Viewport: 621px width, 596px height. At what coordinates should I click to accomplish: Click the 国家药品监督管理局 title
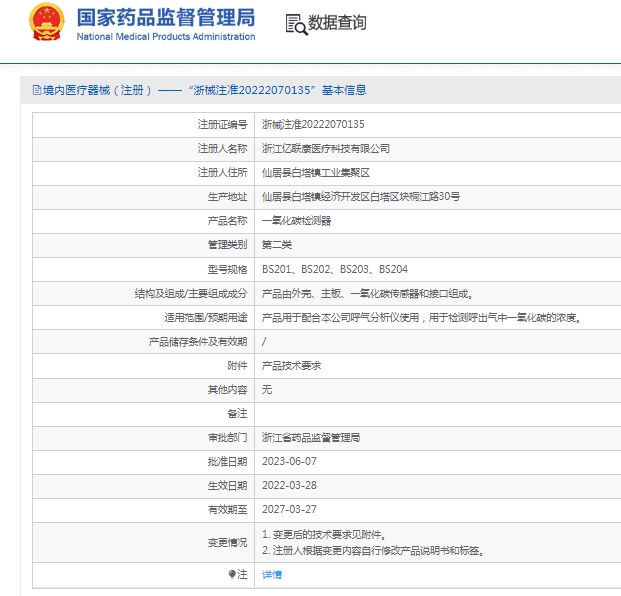tap(166, 17)
